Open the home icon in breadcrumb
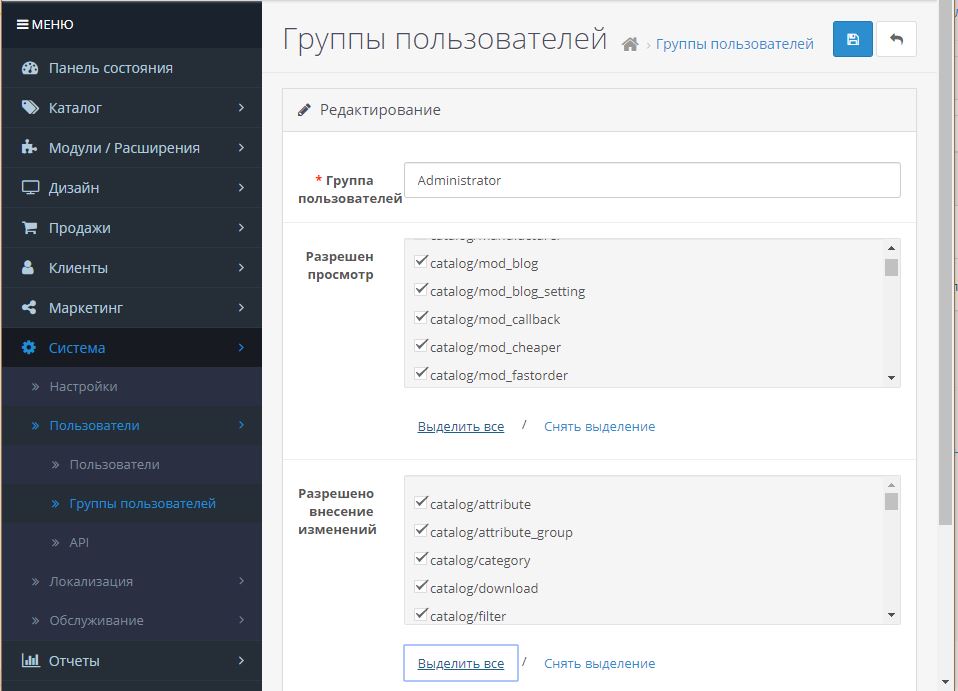The width and height of the screenshot is (958, 691). (630, 44)
